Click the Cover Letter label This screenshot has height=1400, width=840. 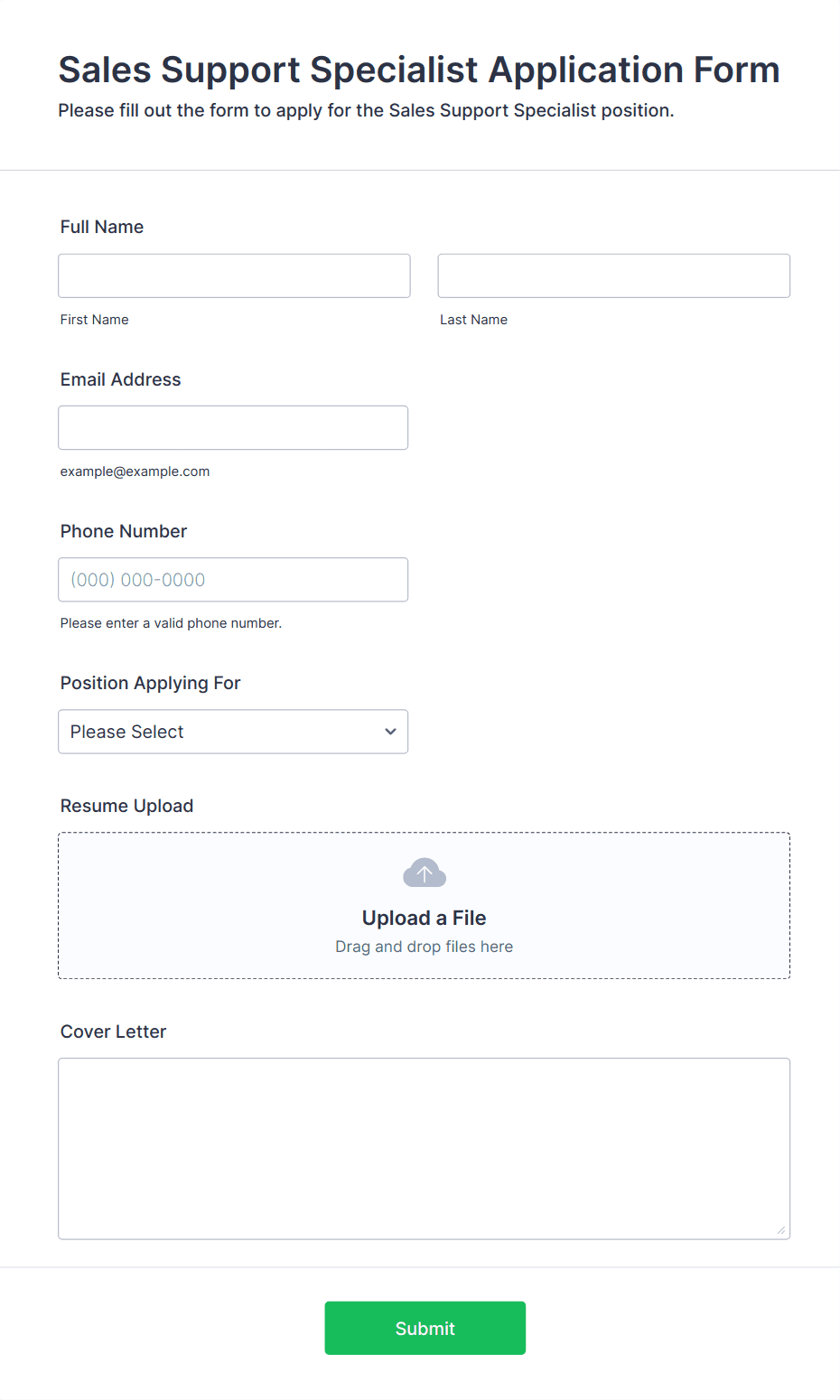tap(114, 1031)
